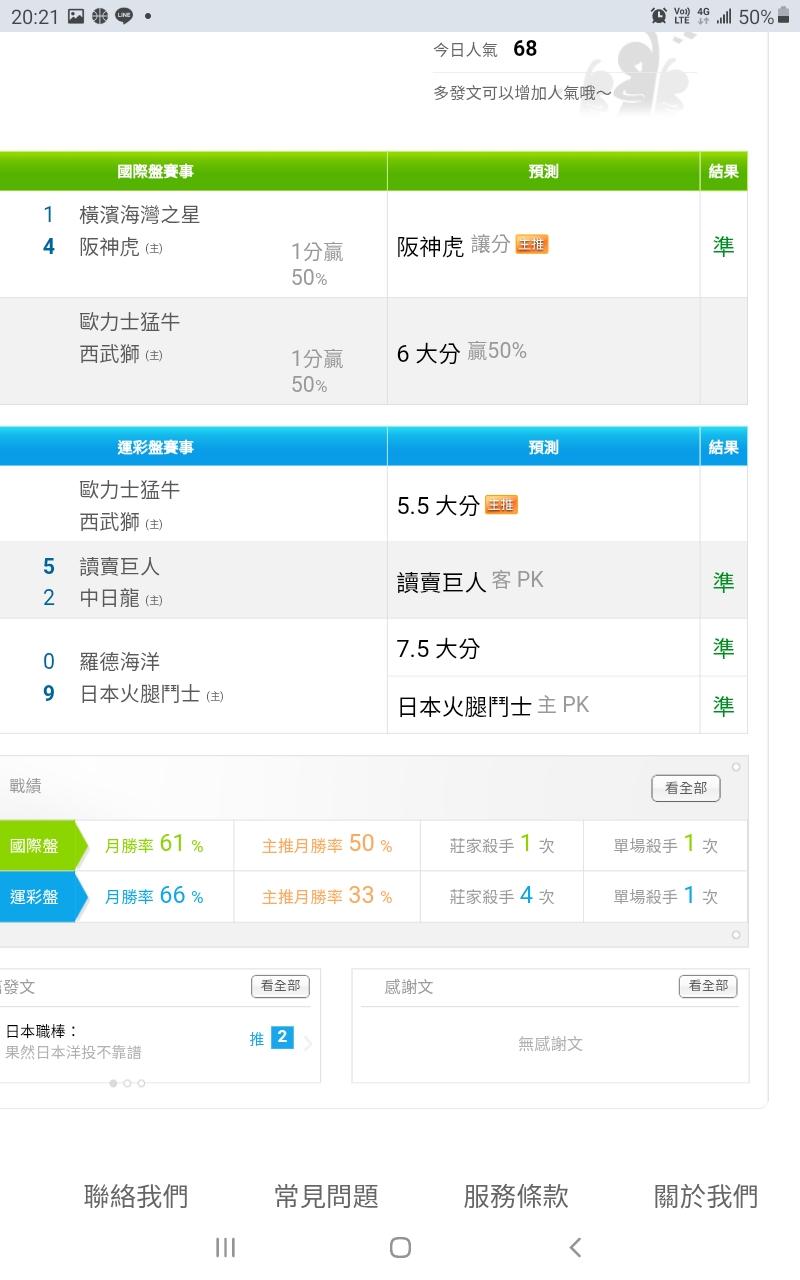The image size is (800, 1280).
Task: Click 阪神虎 home team name in match column
Action: 110,247
